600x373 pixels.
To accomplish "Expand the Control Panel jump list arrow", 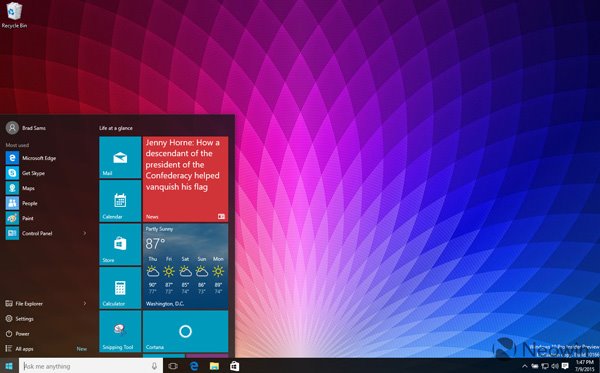I will click(85, 233).
